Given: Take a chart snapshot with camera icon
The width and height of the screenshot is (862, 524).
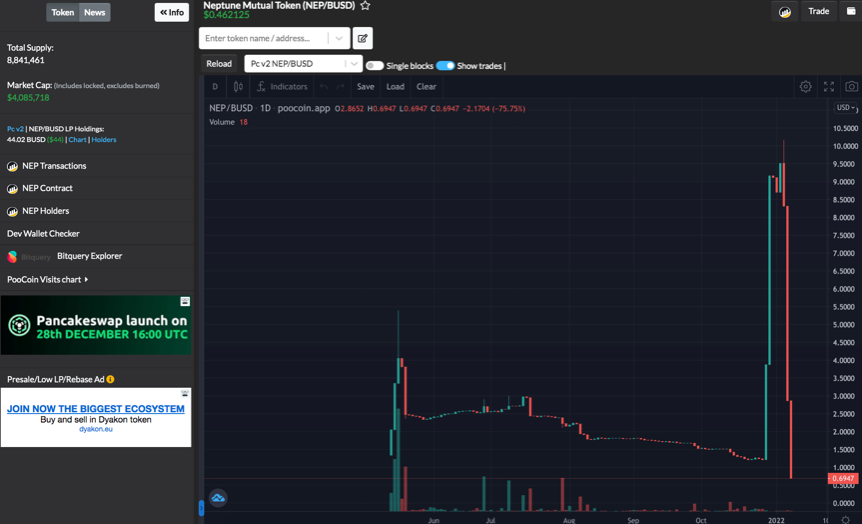Looking at the screenshot, I should (851, 86).
